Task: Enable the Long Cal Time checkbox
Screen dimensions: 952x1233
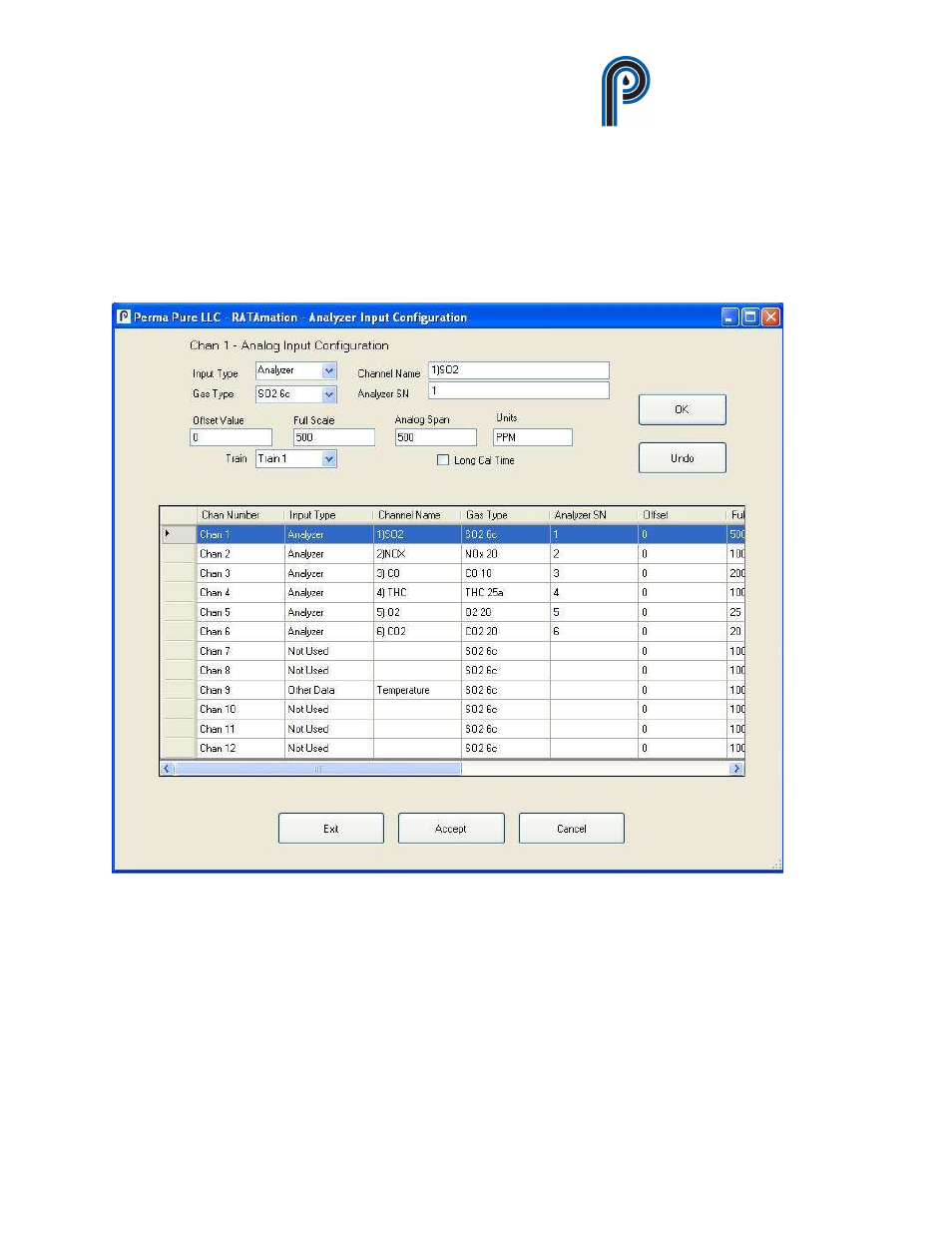Action: click(443, 460)
